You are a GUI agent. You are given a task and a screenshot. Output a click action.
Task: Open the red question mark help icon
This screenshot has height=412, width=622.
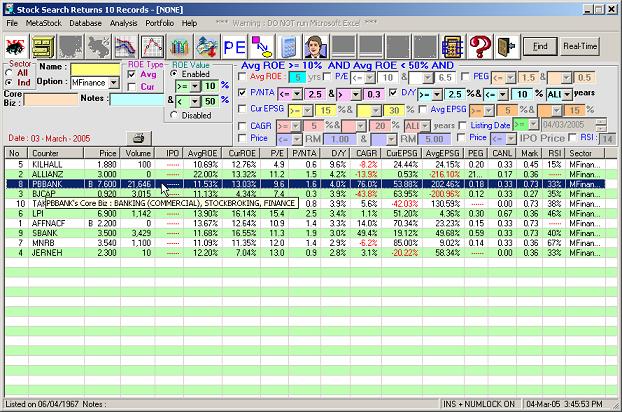click(479, 45)
